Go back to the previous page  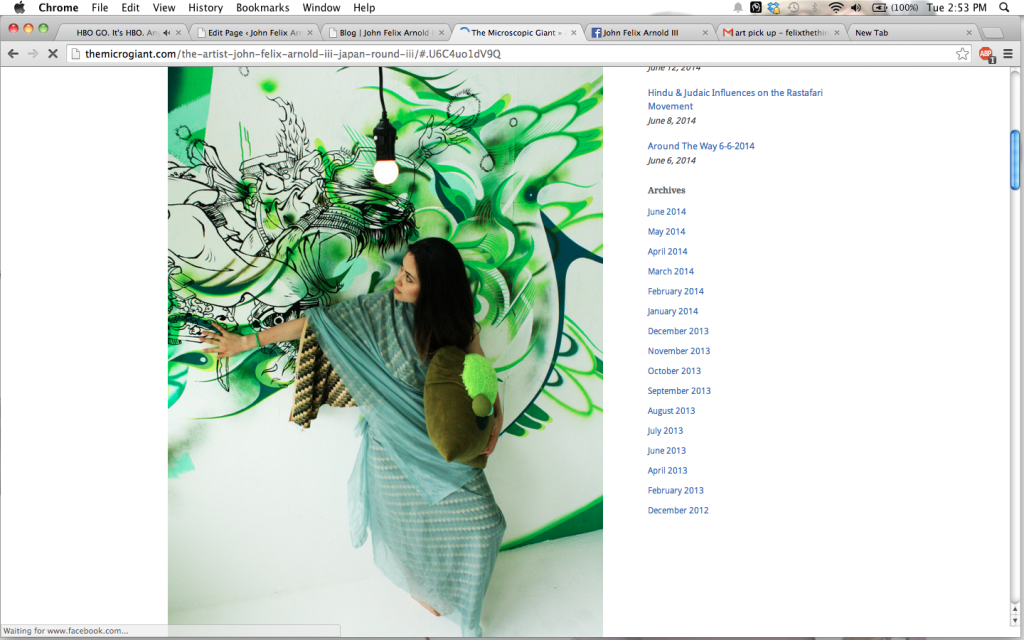coord(13,54)
